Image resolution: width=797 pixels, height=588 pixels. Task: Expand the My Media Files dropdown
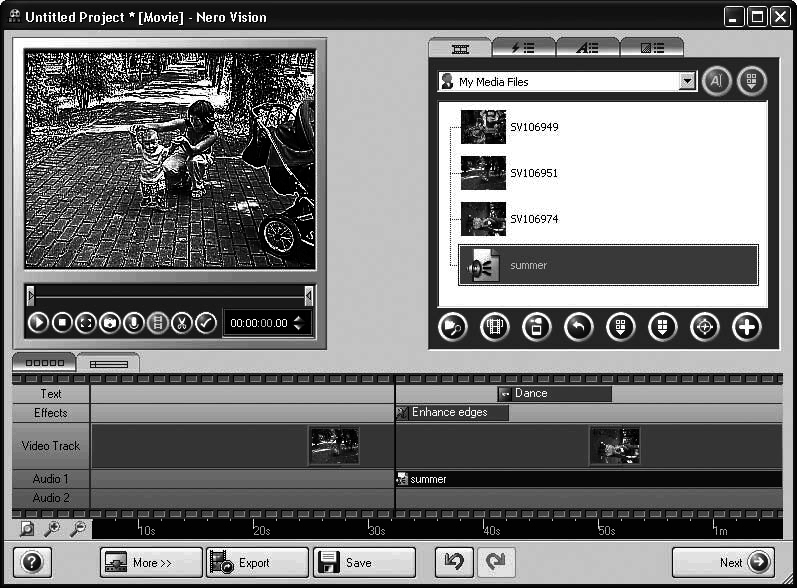click(686, 82)
